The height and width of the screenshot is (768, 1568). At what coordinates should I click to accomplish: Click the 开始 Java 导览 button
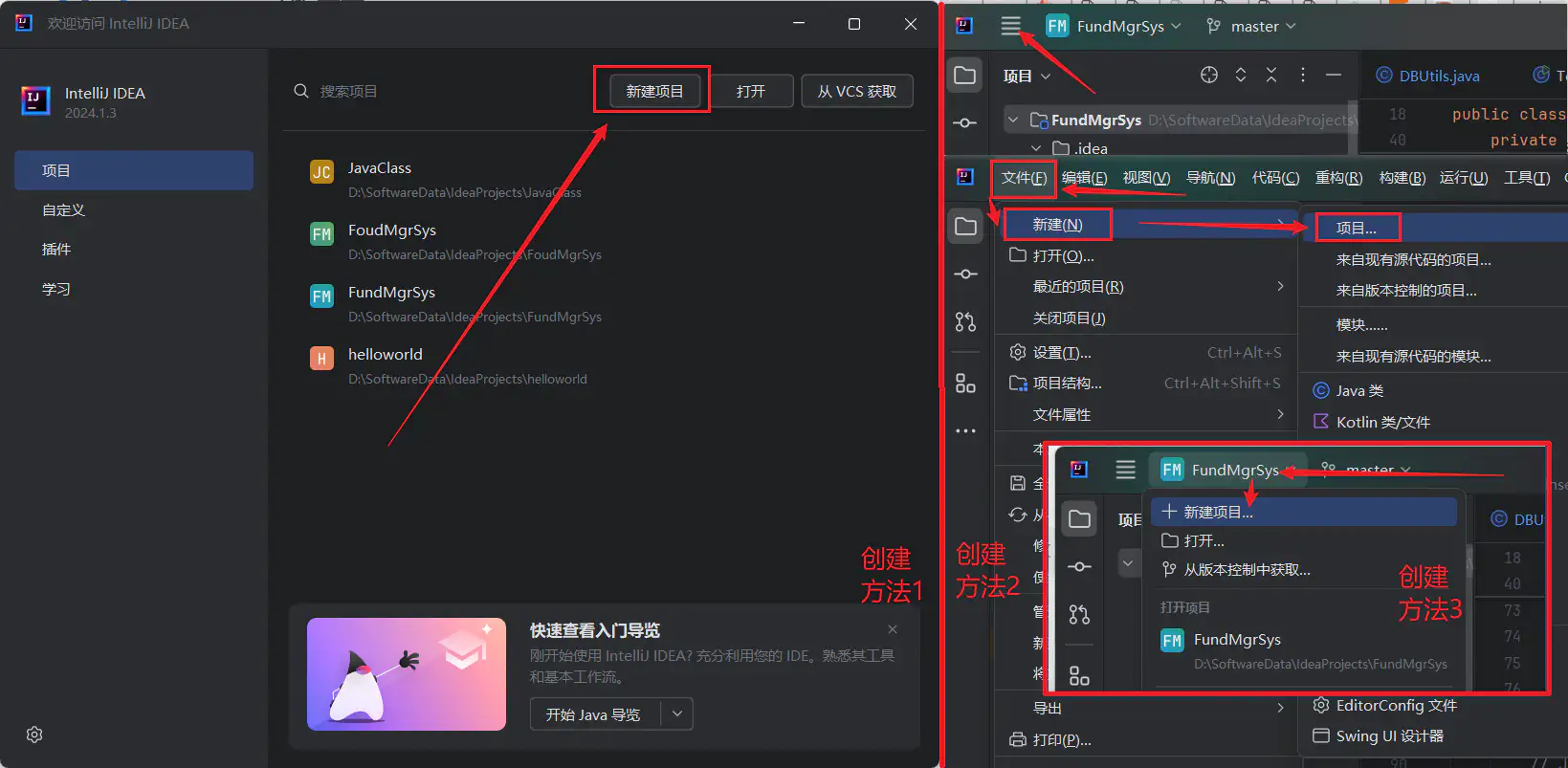[x=593, y=714]
